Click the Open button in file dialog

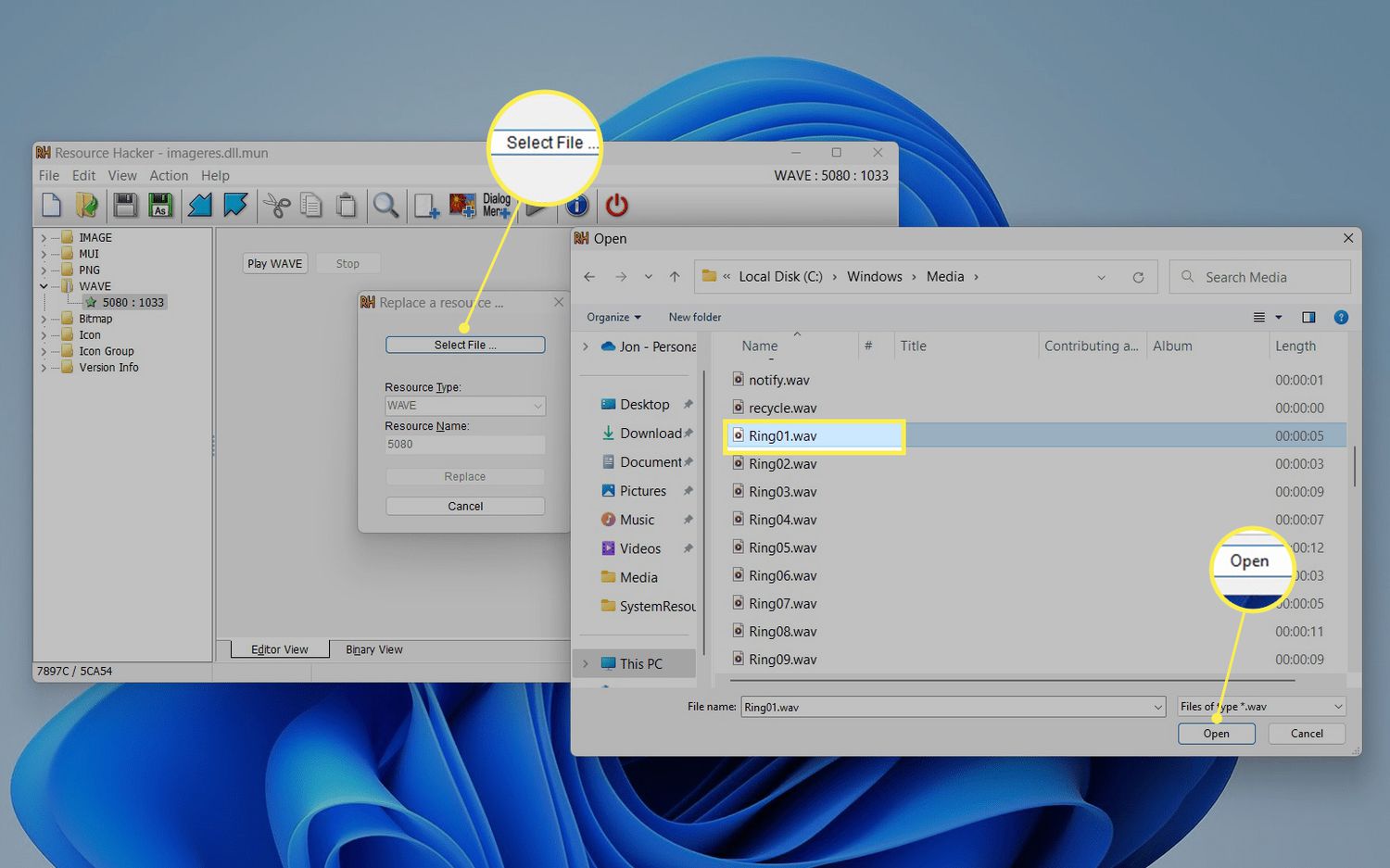[1217, 734]
